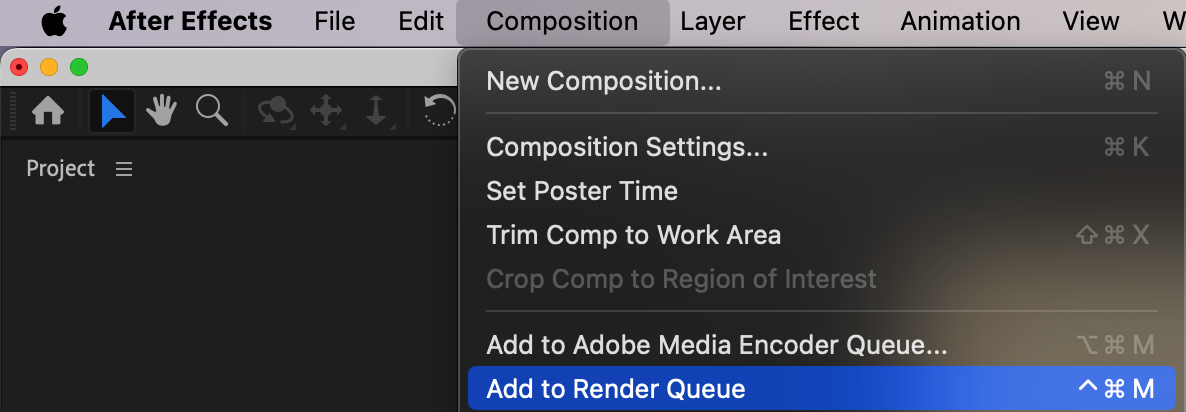Open the Effect menu
This screenshot has width=1186, height=412.
(x=823, y=22)
